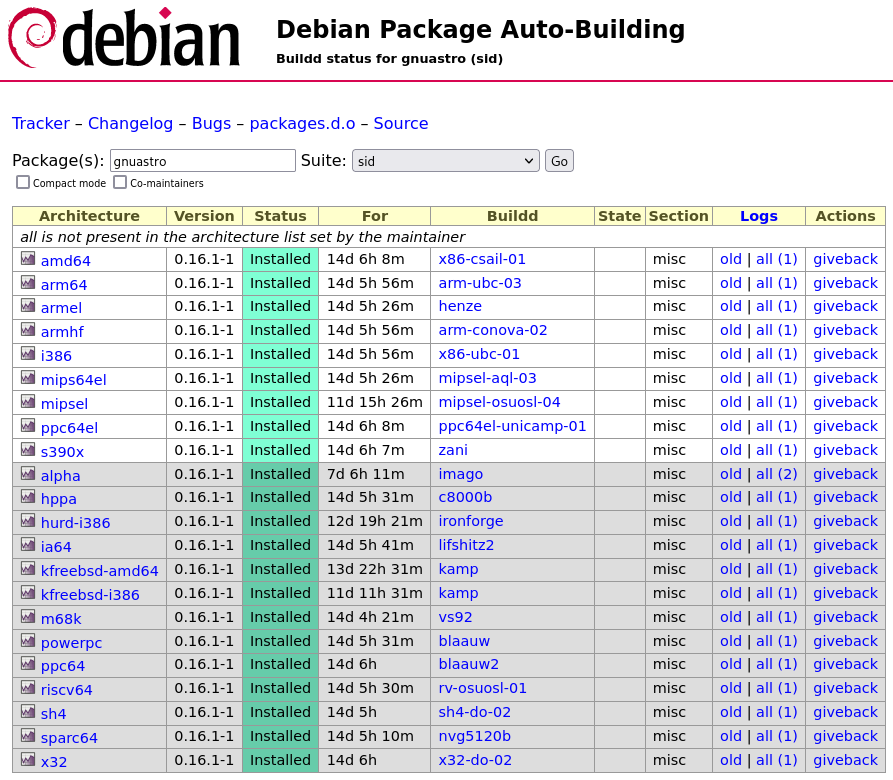Viewport: 893px width, 780px height.
Task: Open the graph icon next to x32
Action: (x=28, y=760)
